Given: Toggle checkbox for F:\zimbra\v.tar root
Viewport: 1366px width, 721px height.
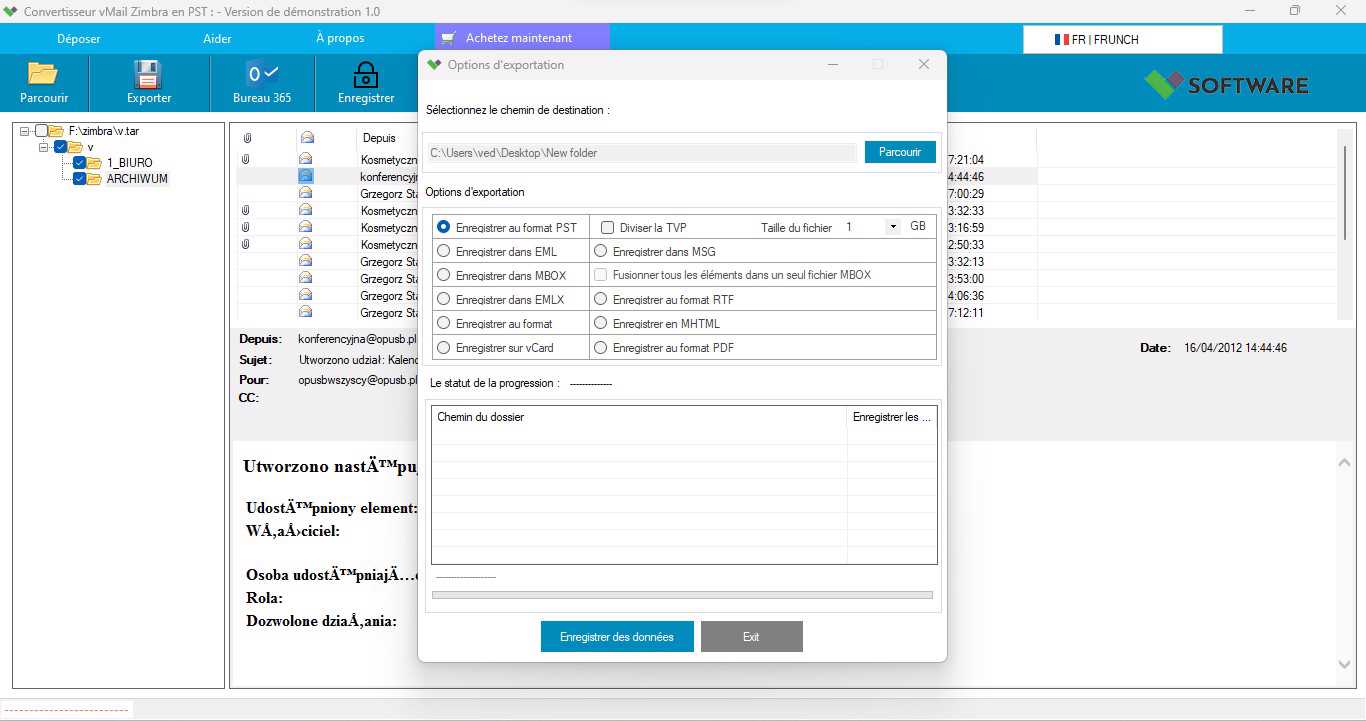Looking at the screenshot, I should (41, 131).
